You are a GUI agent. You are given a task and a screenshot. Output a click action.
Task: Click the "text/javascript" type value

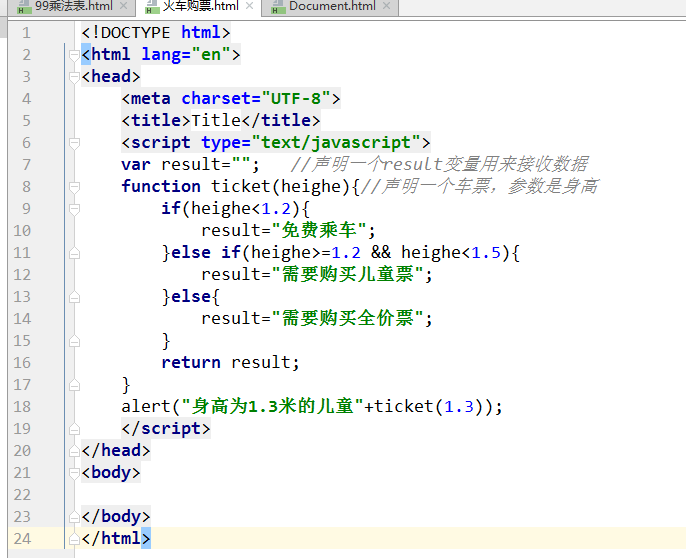point(336,143)
